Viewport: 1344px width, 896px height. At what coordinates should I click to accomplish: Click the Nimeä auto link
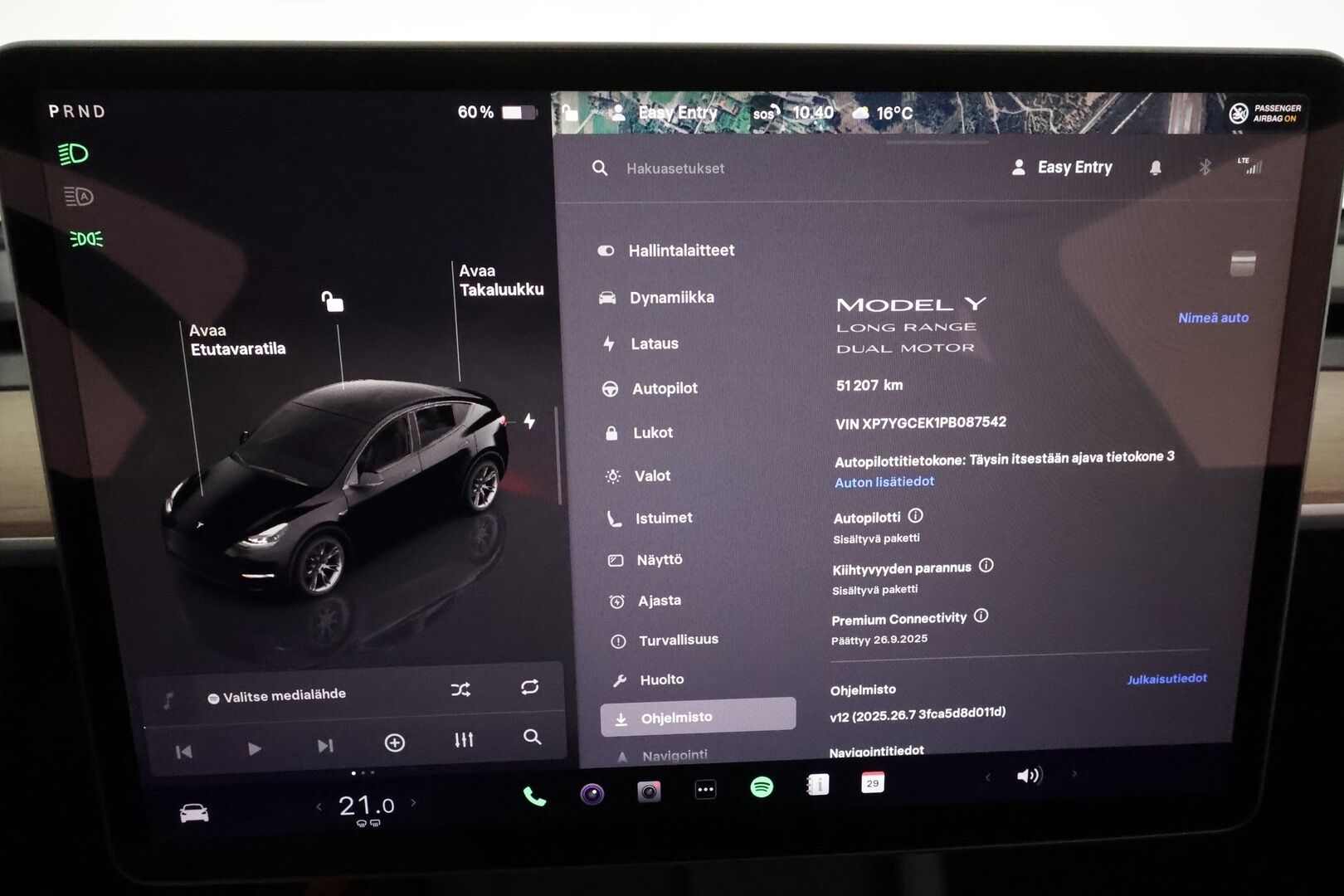point(1212,318)
